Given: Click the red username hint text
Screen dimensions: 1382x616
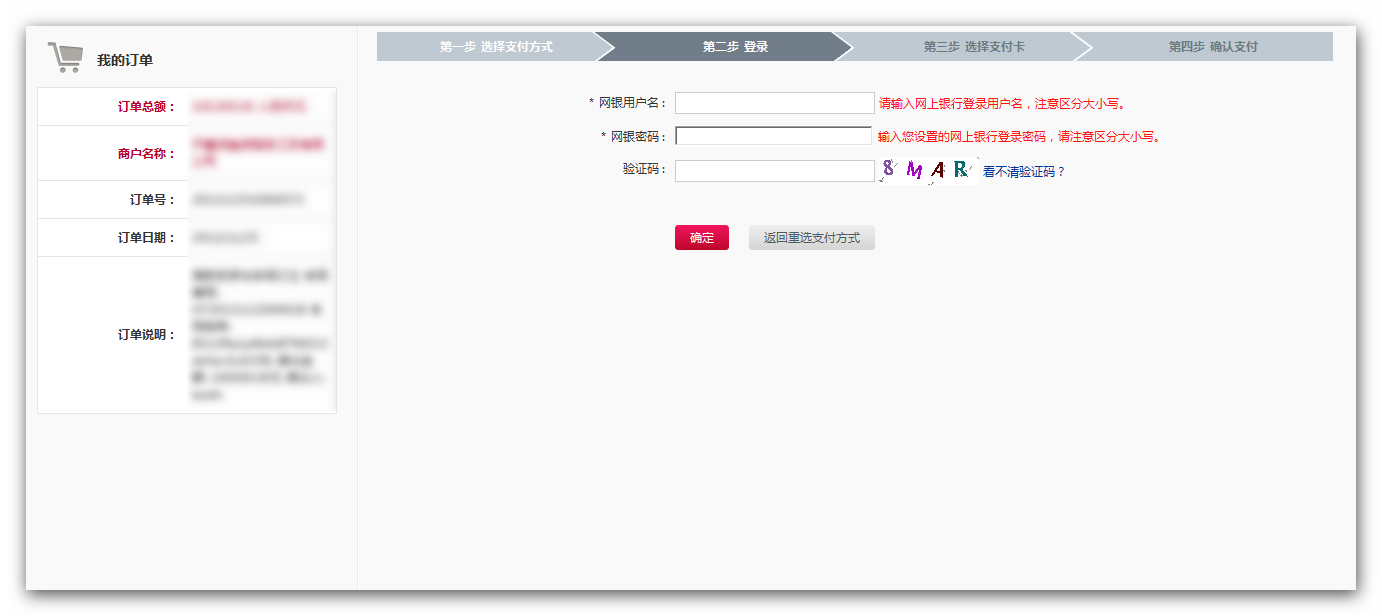Looking at the screenshot, I should click(x=1002, y=104).
